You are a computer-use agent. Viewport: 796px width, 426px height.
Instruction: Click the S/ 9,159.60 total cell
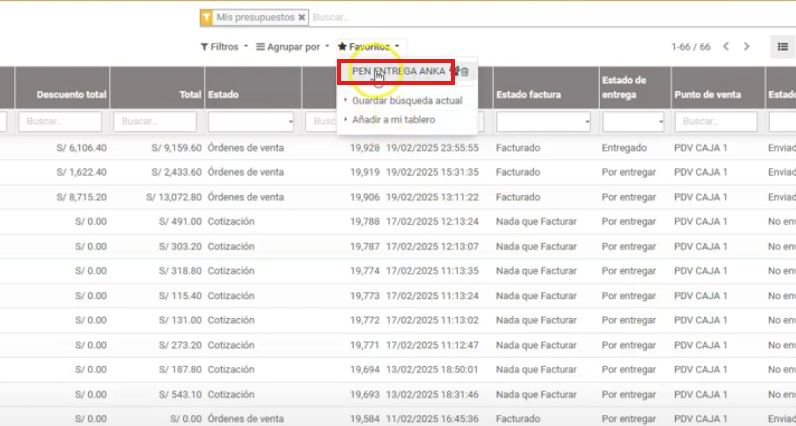(x=177, y=148)
